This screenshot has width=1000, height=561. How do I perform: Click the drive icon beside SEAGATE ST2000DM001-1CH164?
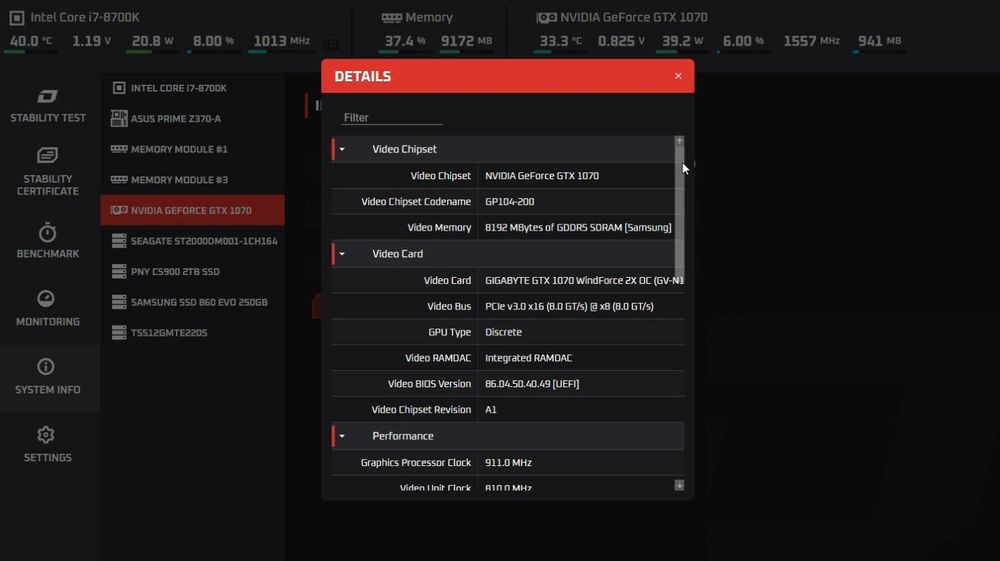(x=119, y=240)
